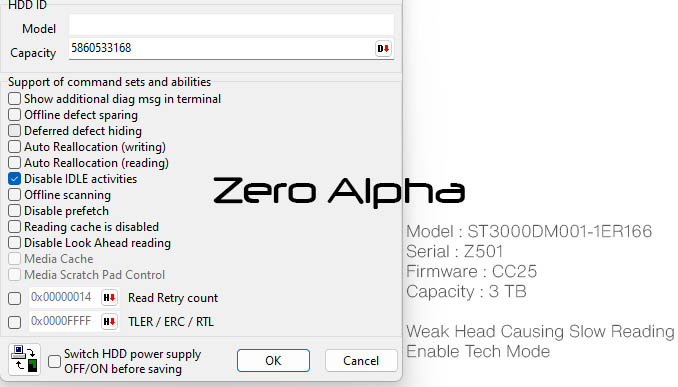This screenshot has width=678, height=387.
Task: Click the 'Model : ST3000DM001-1ER166' text
Action: coord(529,231)
